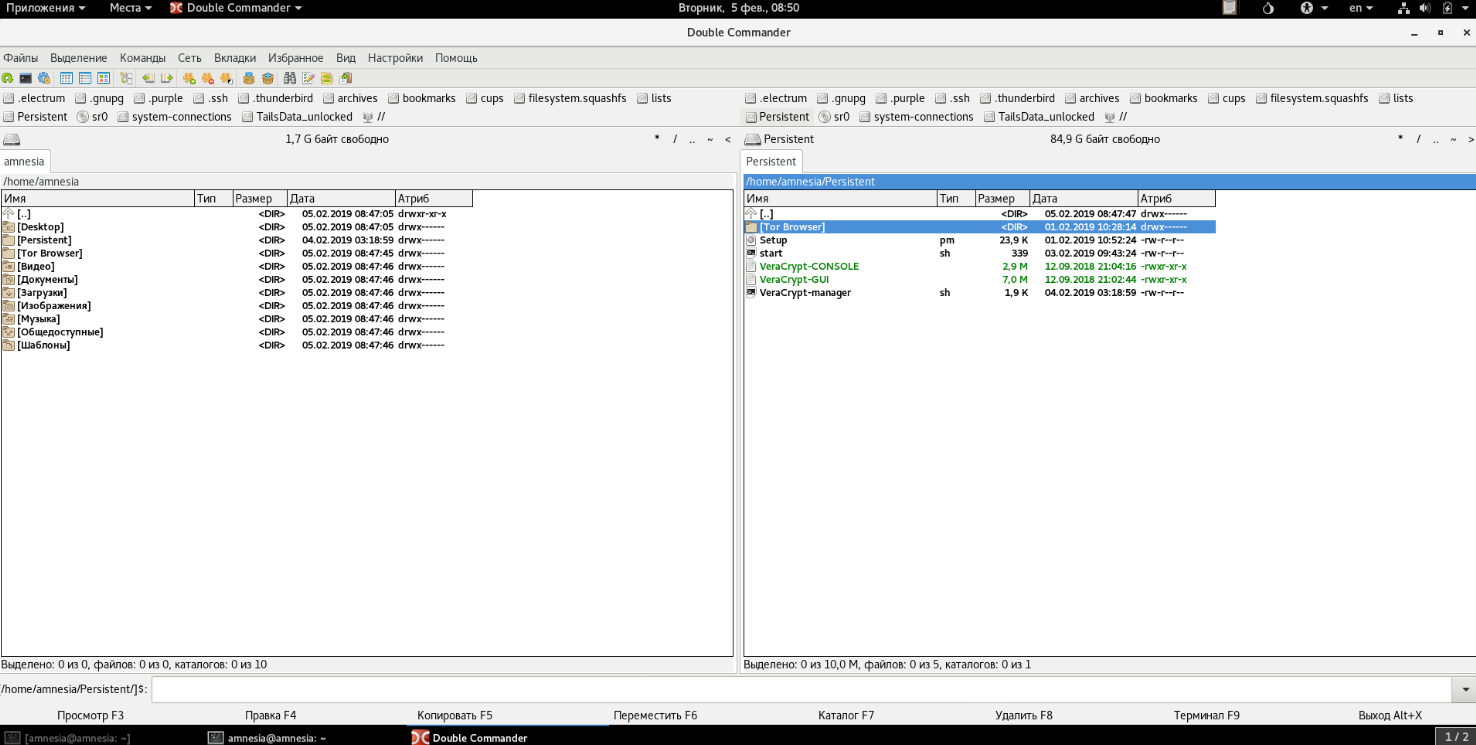Viewport: 1476px width, 745px height.
Task: Click the Размер column header in right panel
Action: [x=1001, y=199]
